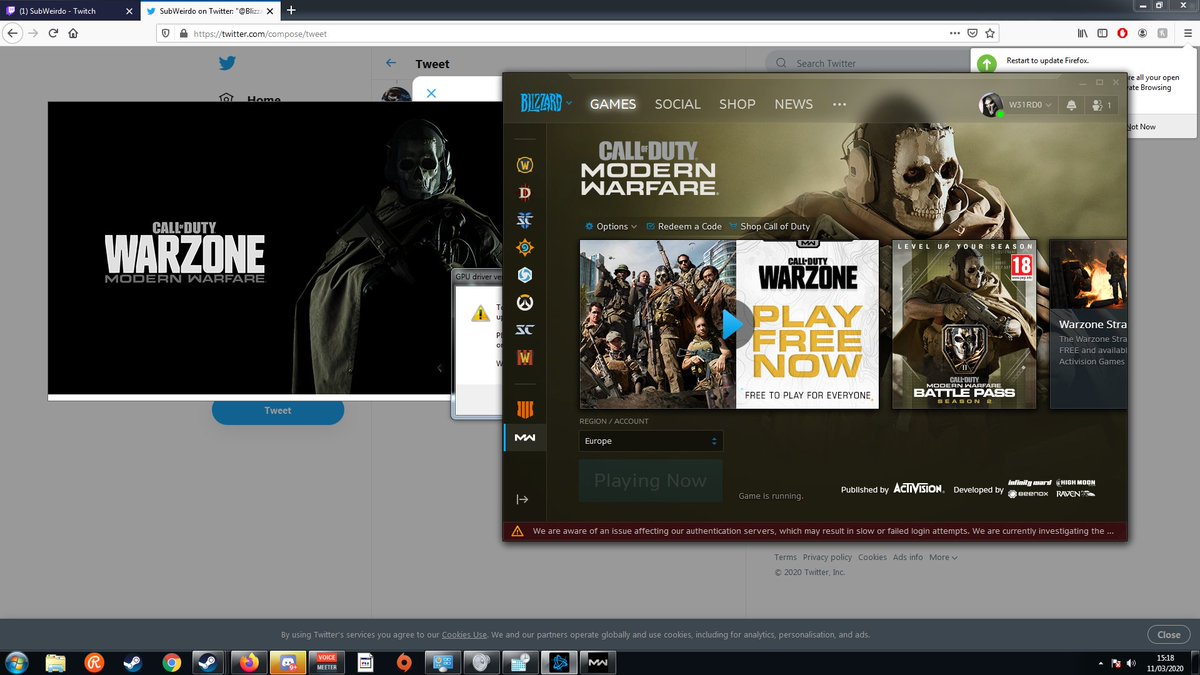Select Warcraft III icon in sidebar
The height and width of the screenshot is (675, 1200).
[x=525, y=356]
